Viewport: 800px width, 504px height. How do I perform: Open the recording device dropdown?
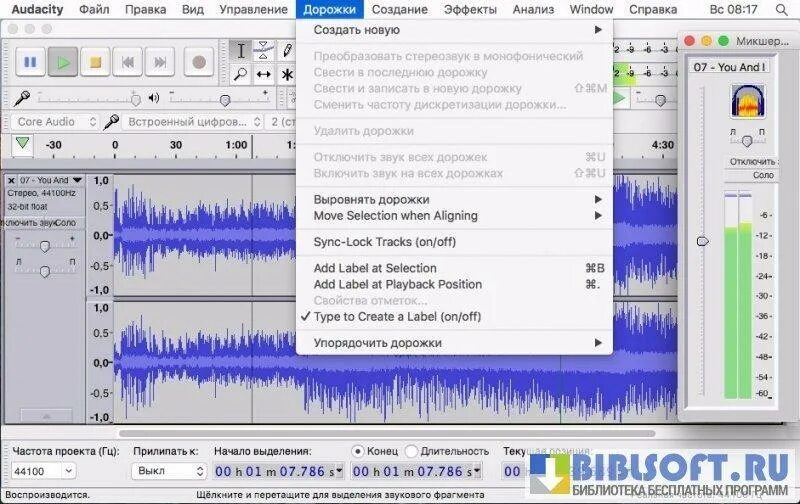pos(192,122)
